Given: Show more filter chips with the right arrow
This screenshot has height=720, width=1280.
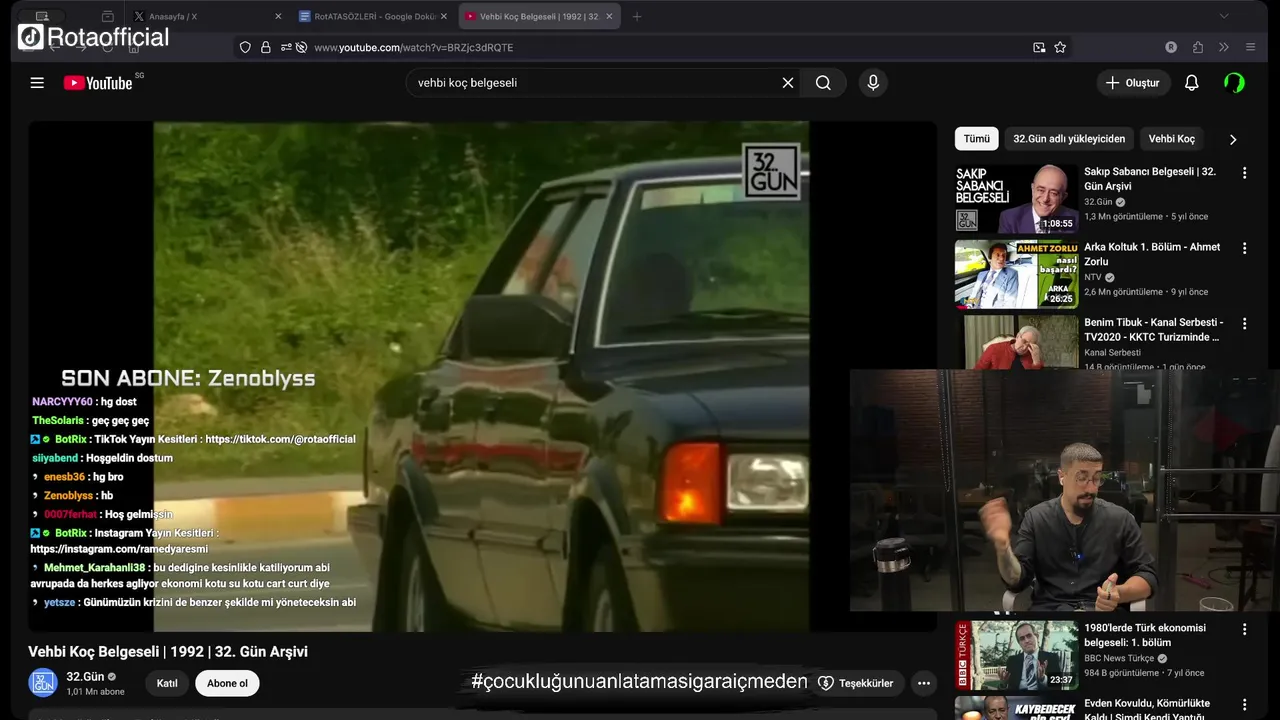Looking at the screenshot, I should tap(1233, 139).
